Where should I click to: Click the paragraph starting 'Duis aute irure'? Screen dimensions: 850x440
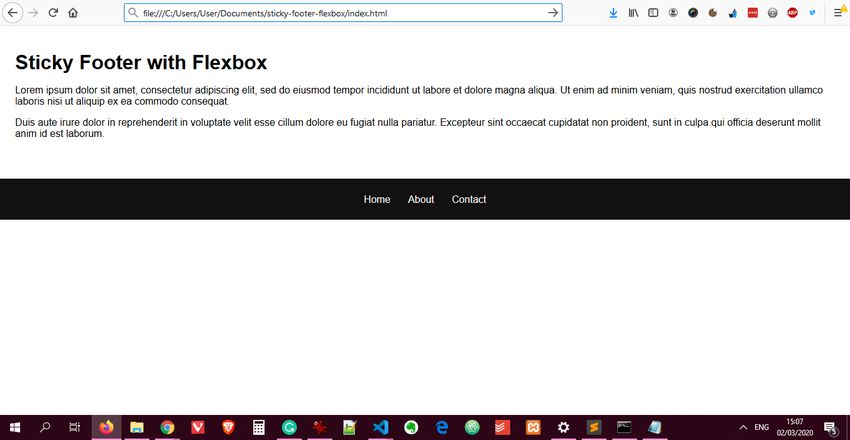tap(418, 128)
